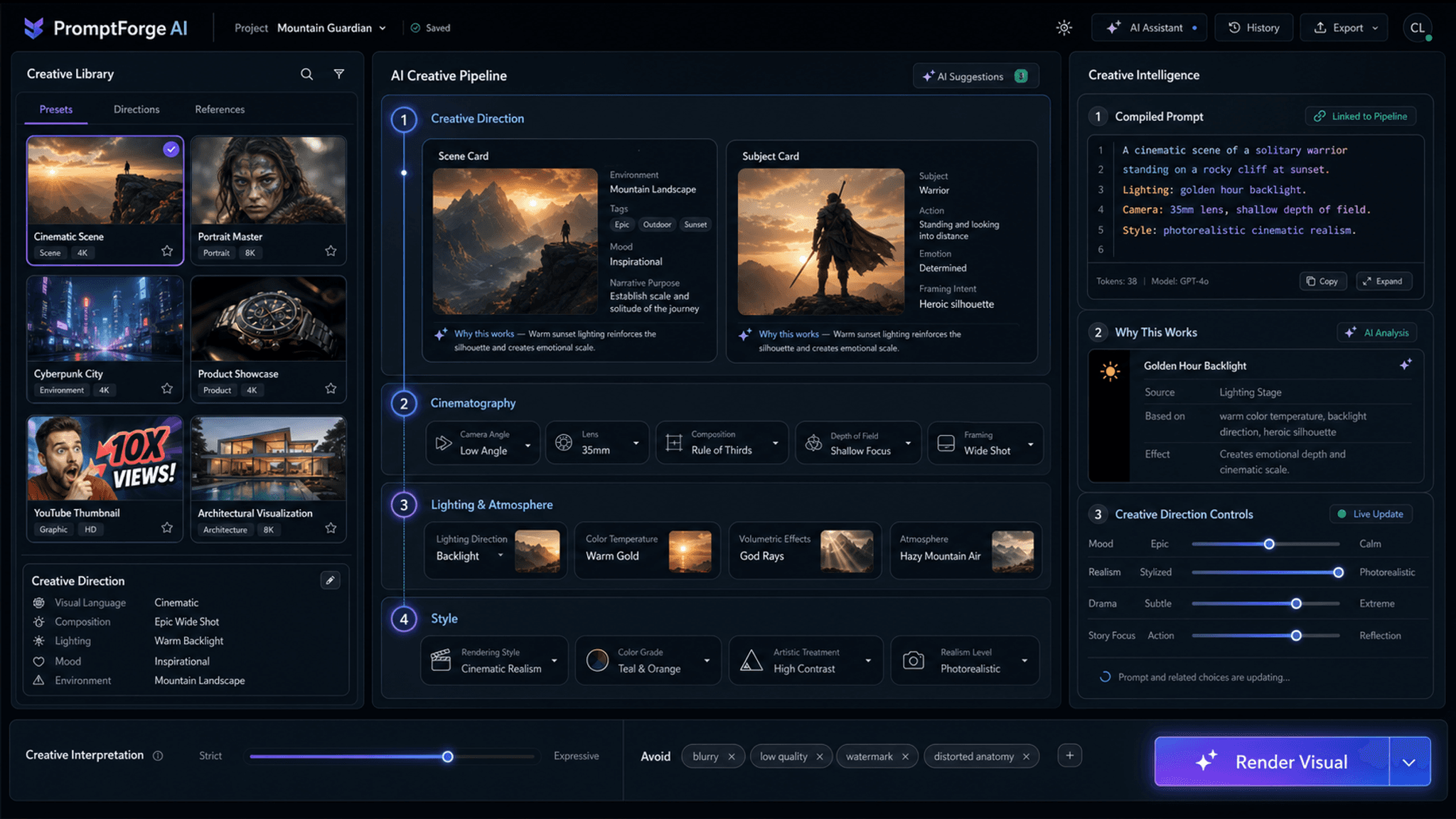Image resolution: width=1456 pixels, height=819 pixels.
Task: Open the Creative Library filter
Action: coord(339,74)
